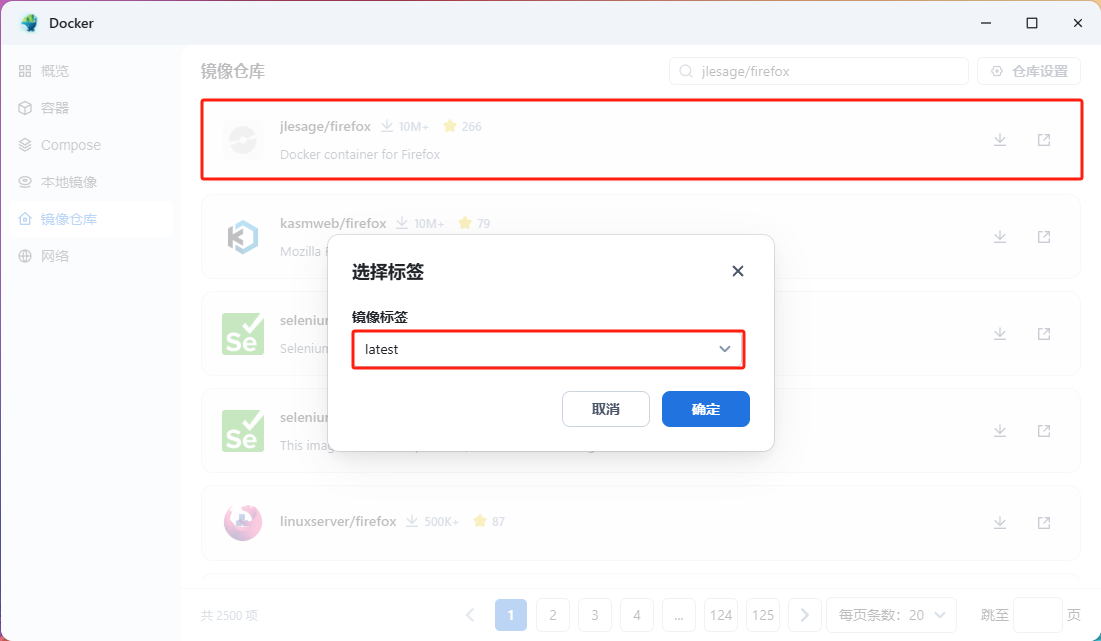Click the linuxserver/firefox image name

tap(338, 522)
